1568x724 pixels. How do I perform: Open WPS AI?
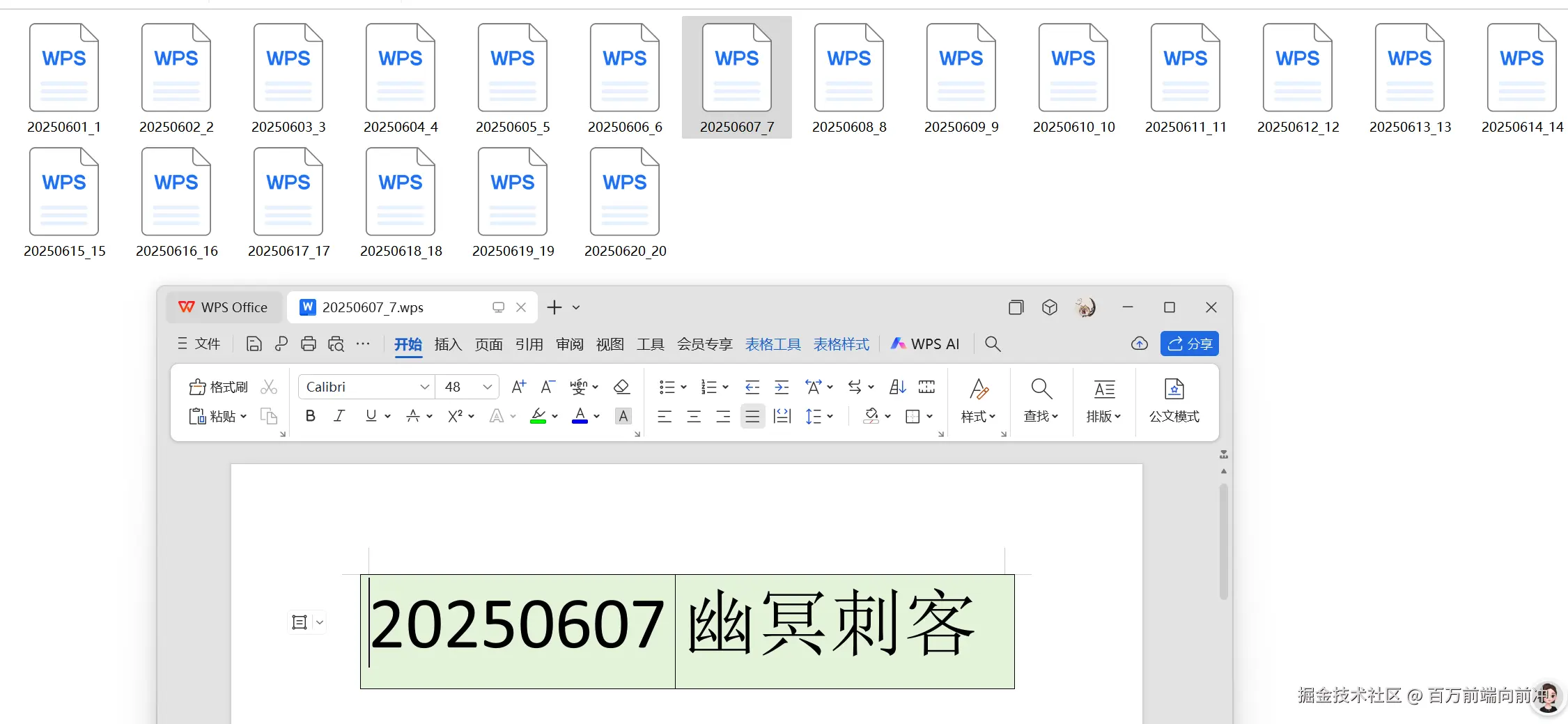pyautogui.click(x=924, y=344)
